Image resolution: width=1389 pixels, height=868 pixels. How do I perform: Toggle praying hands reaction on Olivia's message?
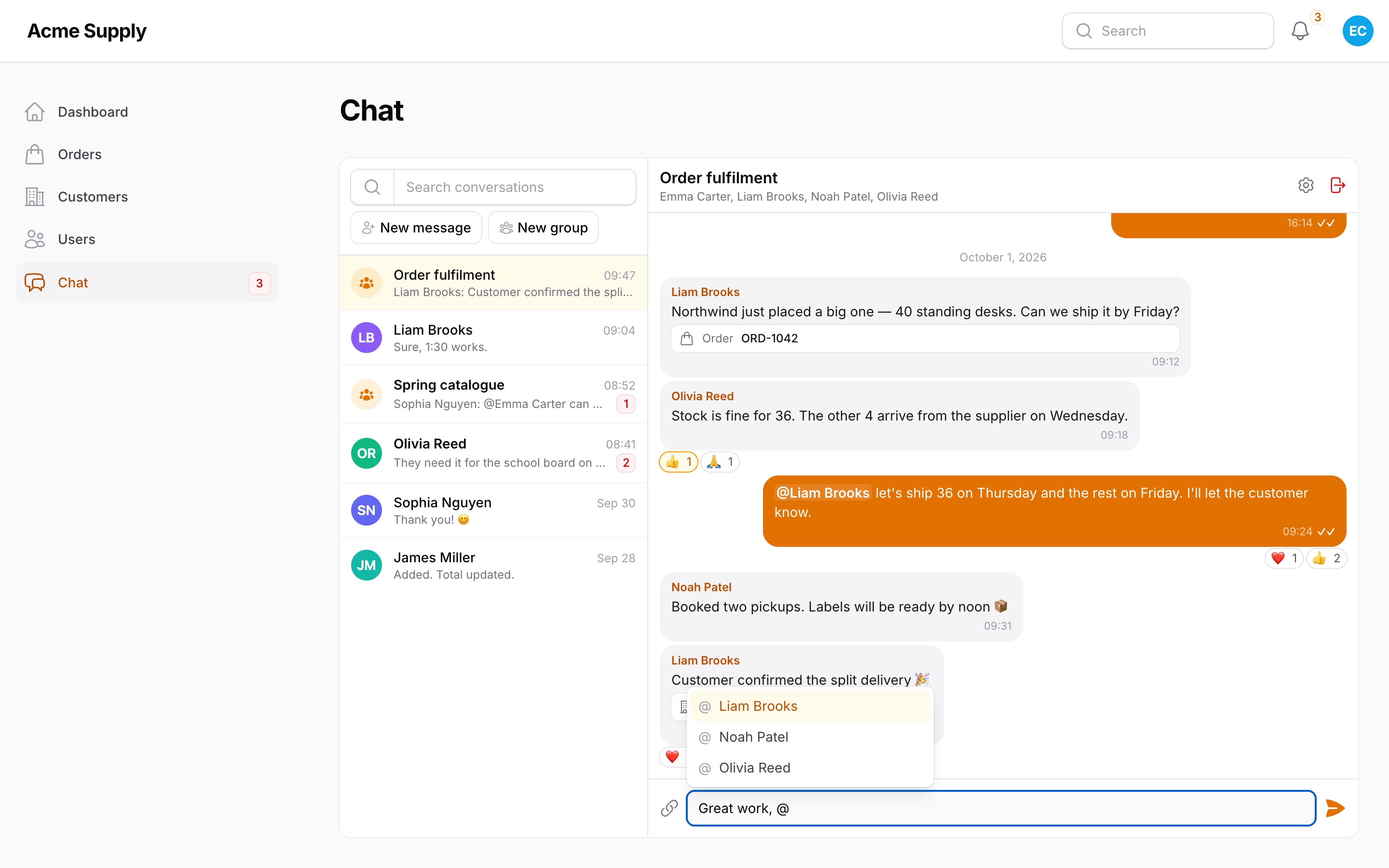720,462
